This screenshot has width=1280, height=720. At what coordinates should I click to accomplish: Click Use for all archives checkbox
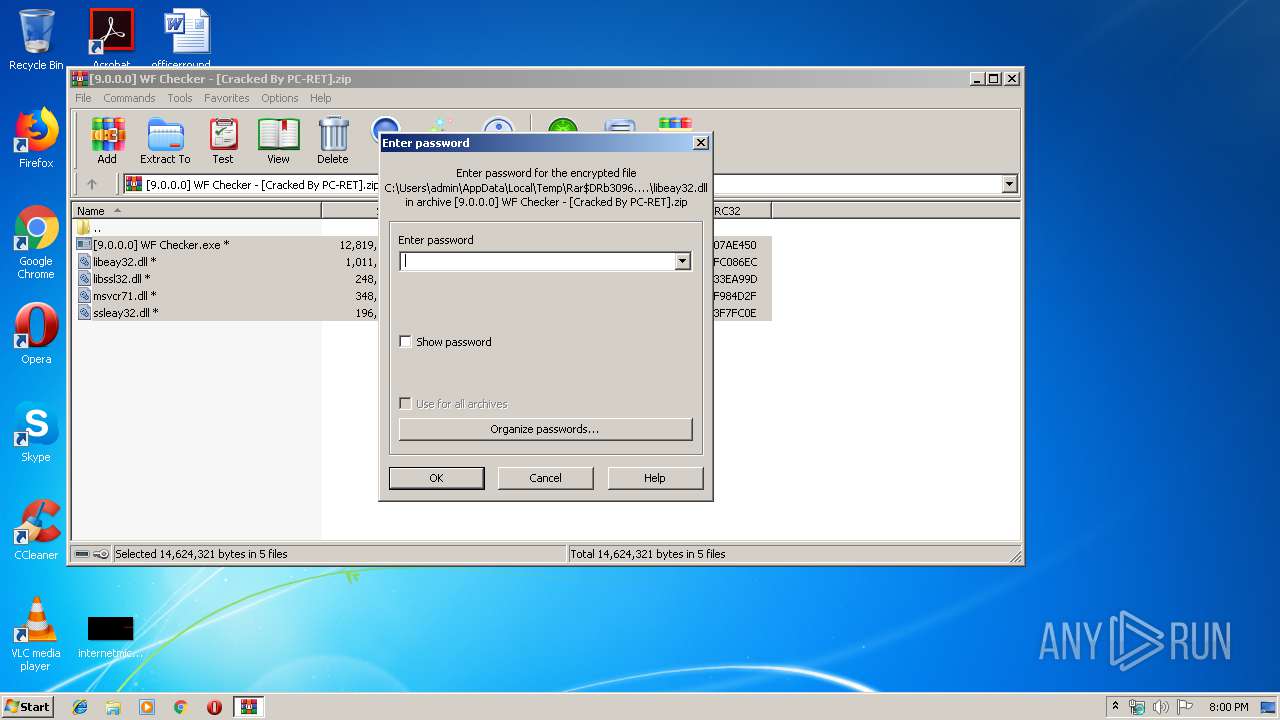[x=405, y=404]
